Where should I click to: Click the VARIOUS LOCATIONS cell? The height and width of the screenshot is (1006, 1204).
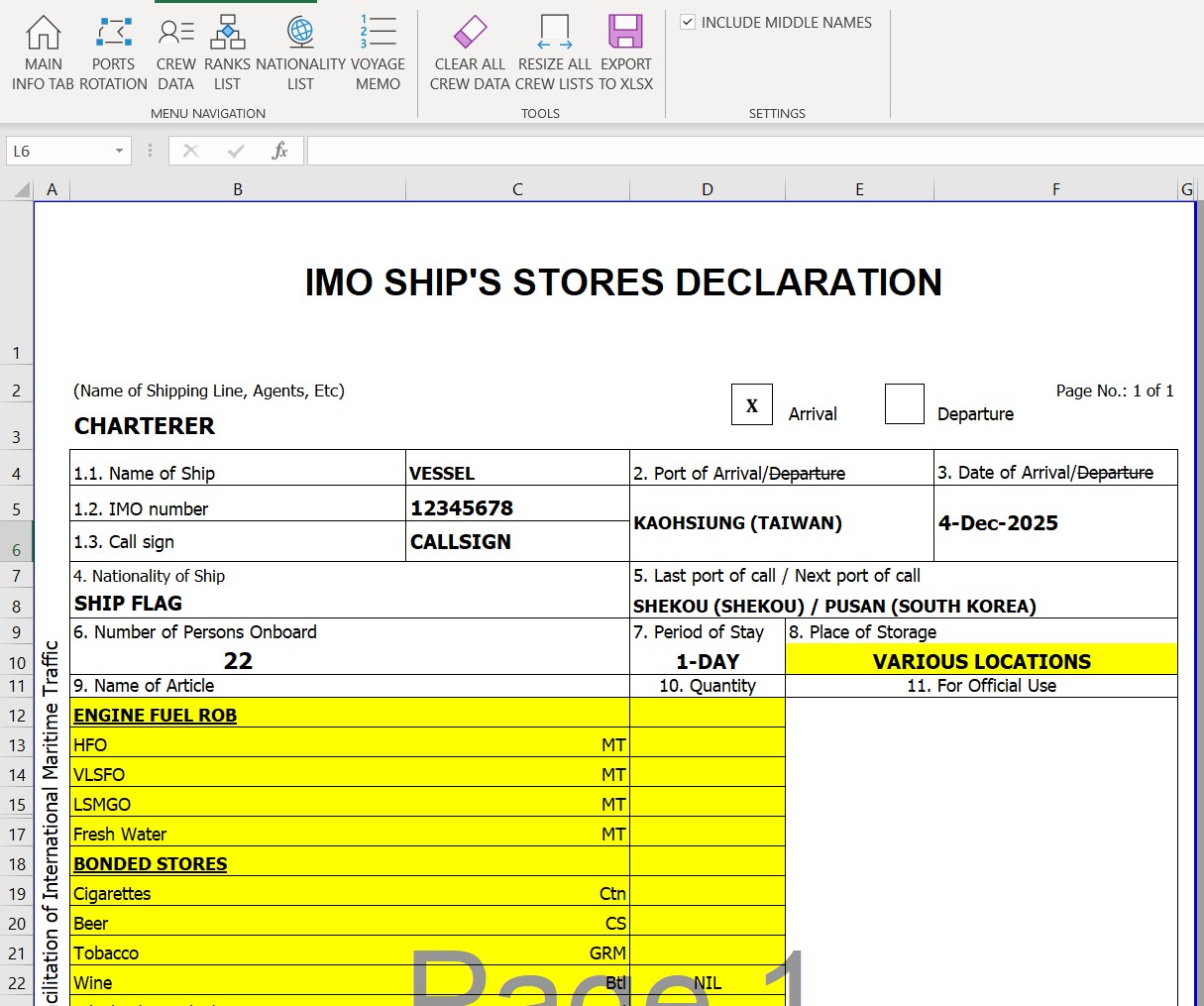click(x=981, y=660)
